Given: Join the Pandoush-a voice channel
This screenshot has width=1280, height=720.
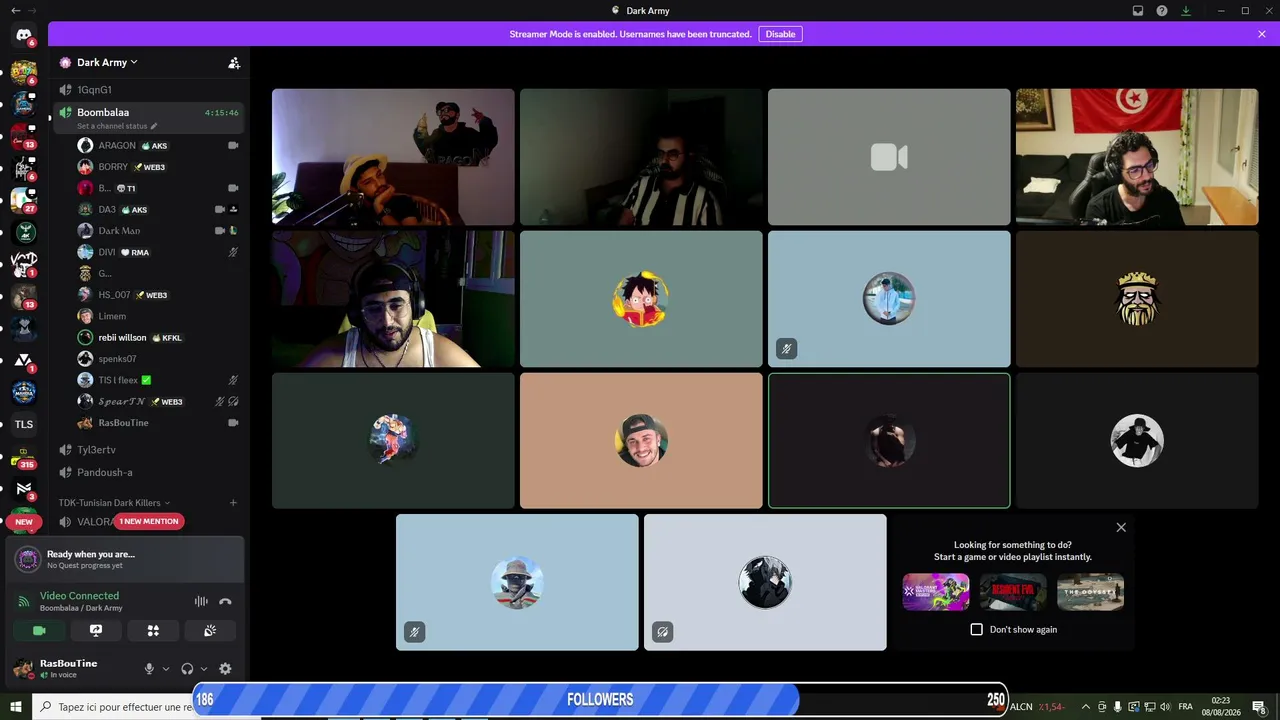Looking at the screenshot, I should tap(150, 472).
